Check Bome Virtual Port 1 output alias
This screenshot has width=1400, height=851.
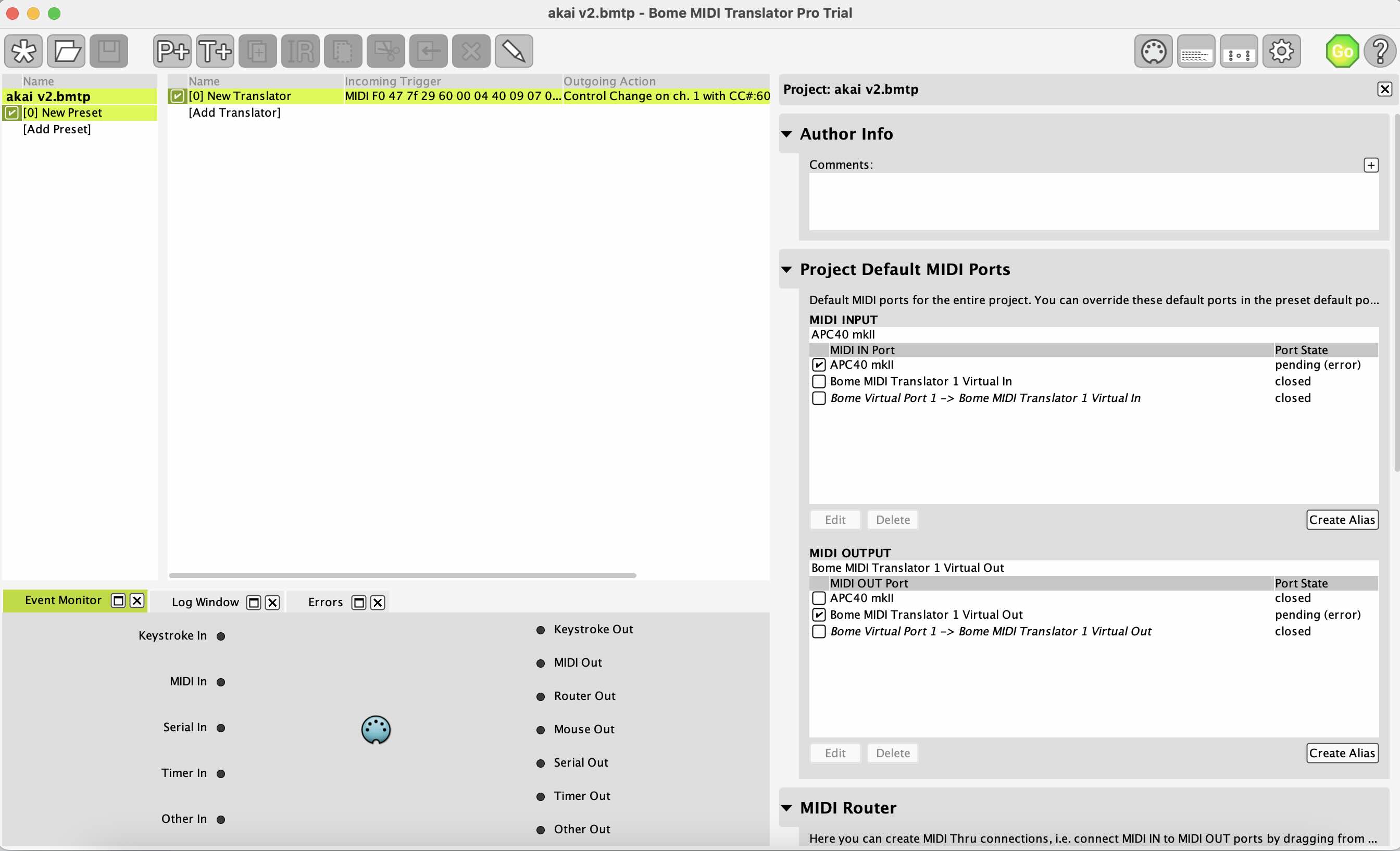pyautogui.click(x=818, y=631)
